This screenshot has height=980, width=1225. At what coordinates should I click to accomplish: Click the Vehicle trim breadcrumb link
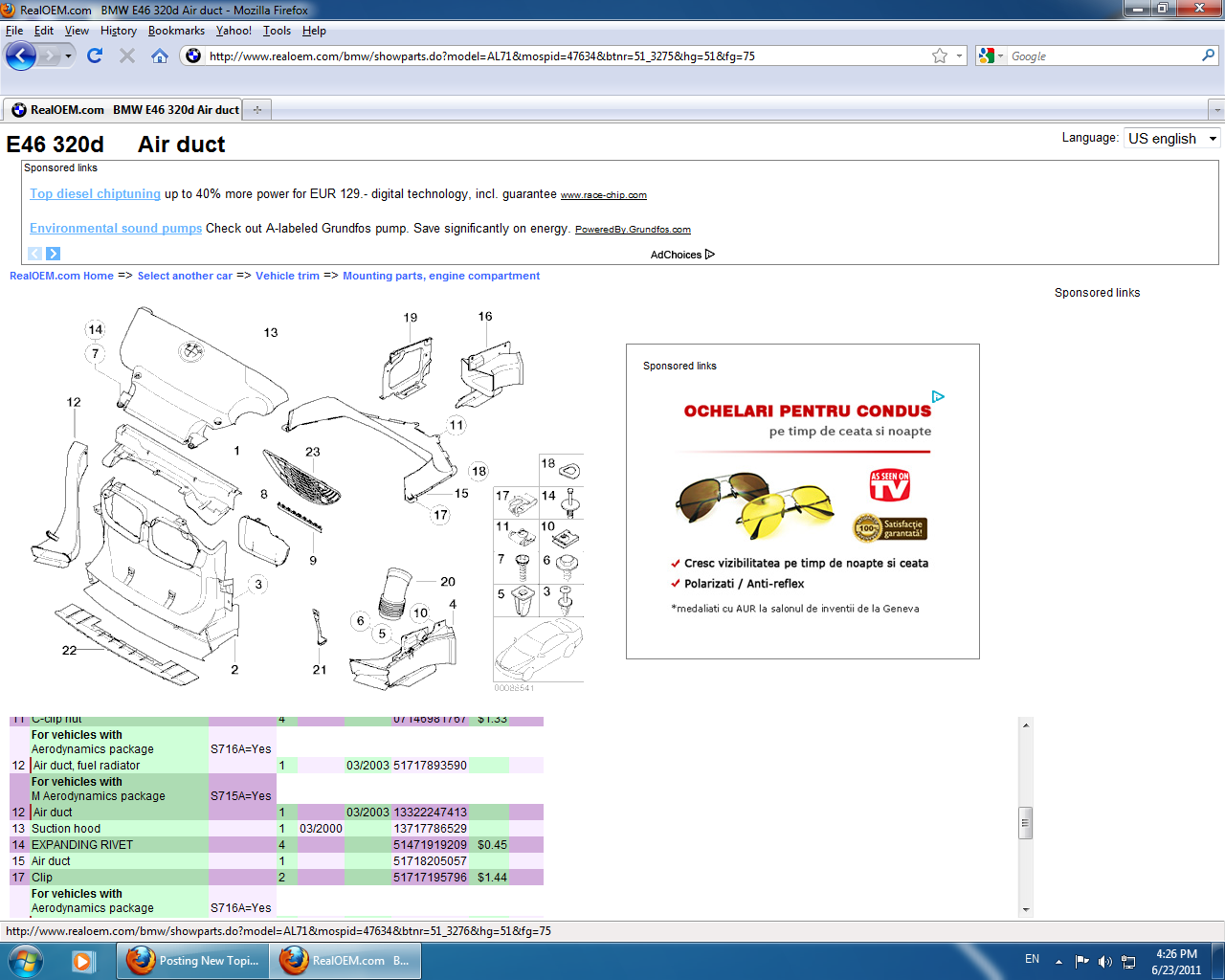point(287,276)
